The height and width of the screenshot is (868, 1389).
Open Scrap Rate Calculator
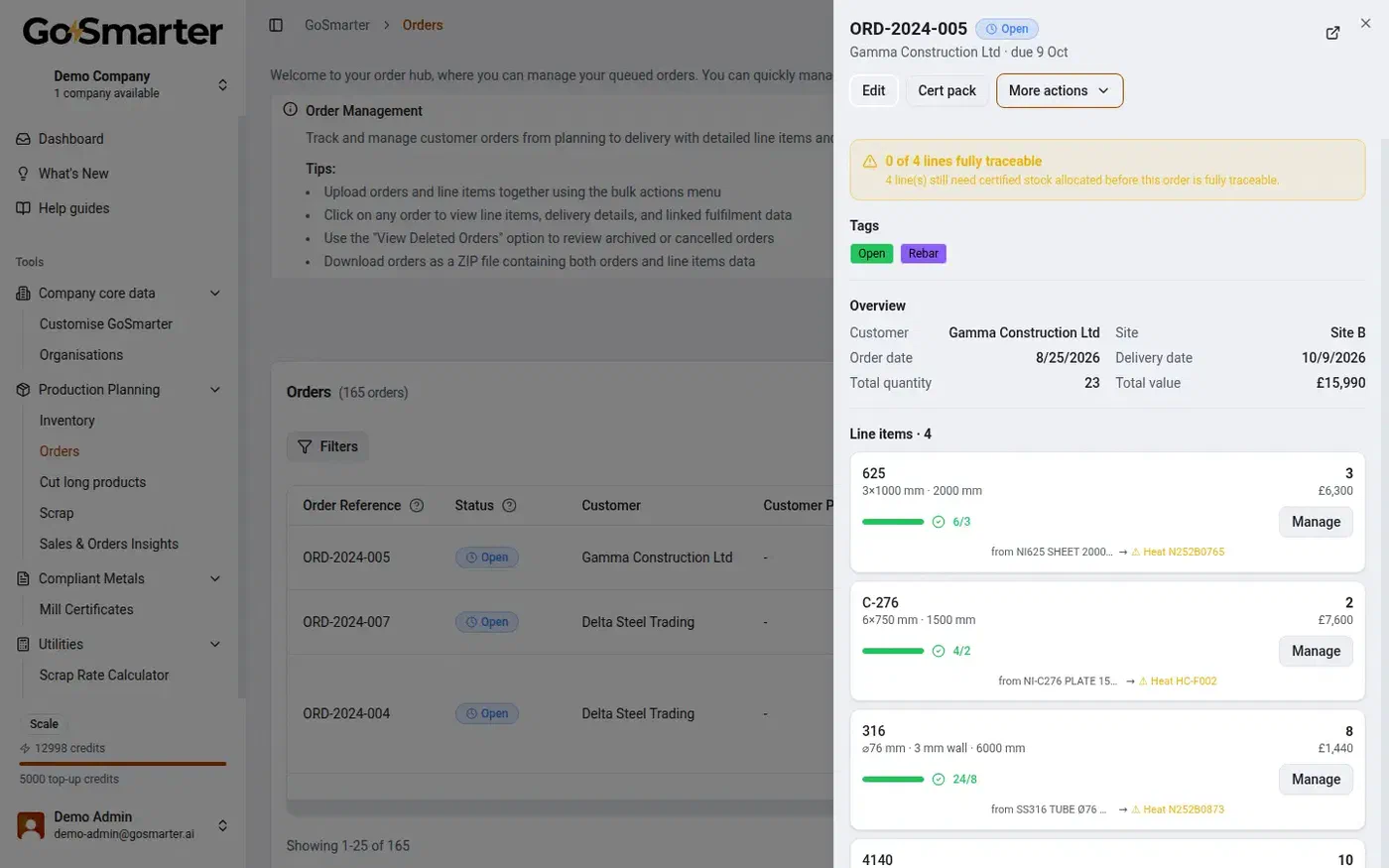click(104, 675)
